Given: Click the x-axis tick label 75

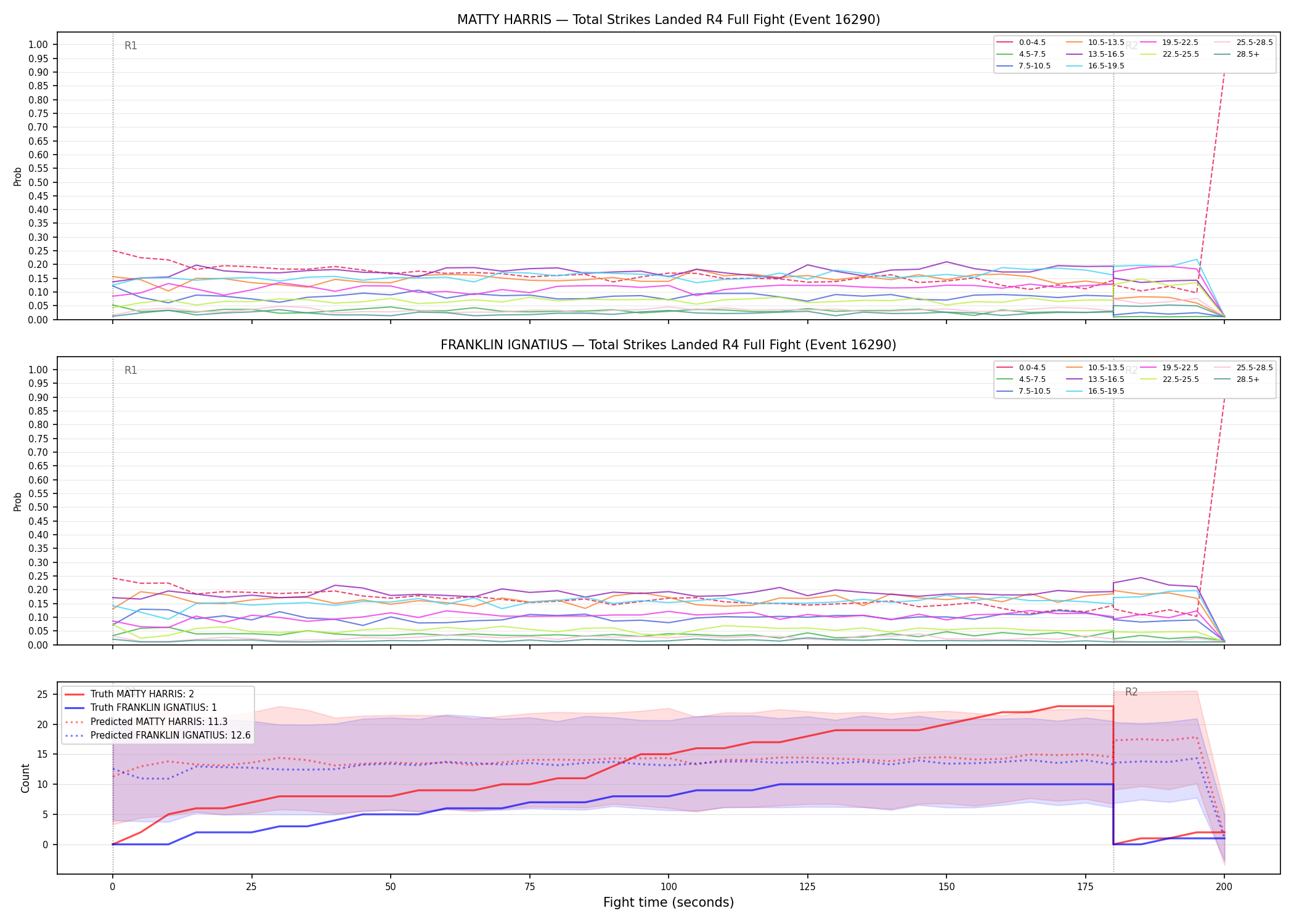Looking at the screenshot, I should (529, 887).
